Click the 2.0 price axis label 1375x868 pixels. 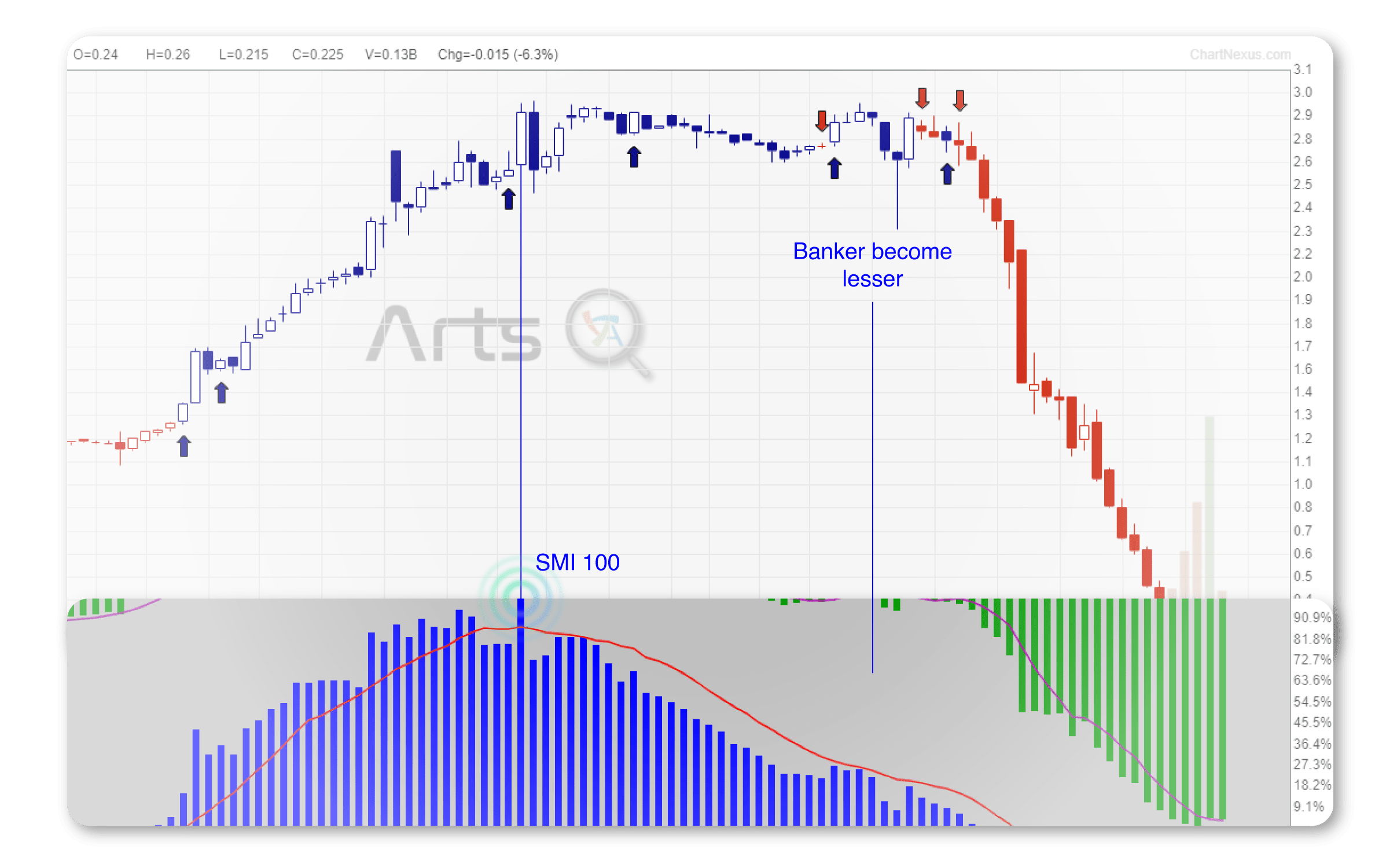tap(1303, 277)
